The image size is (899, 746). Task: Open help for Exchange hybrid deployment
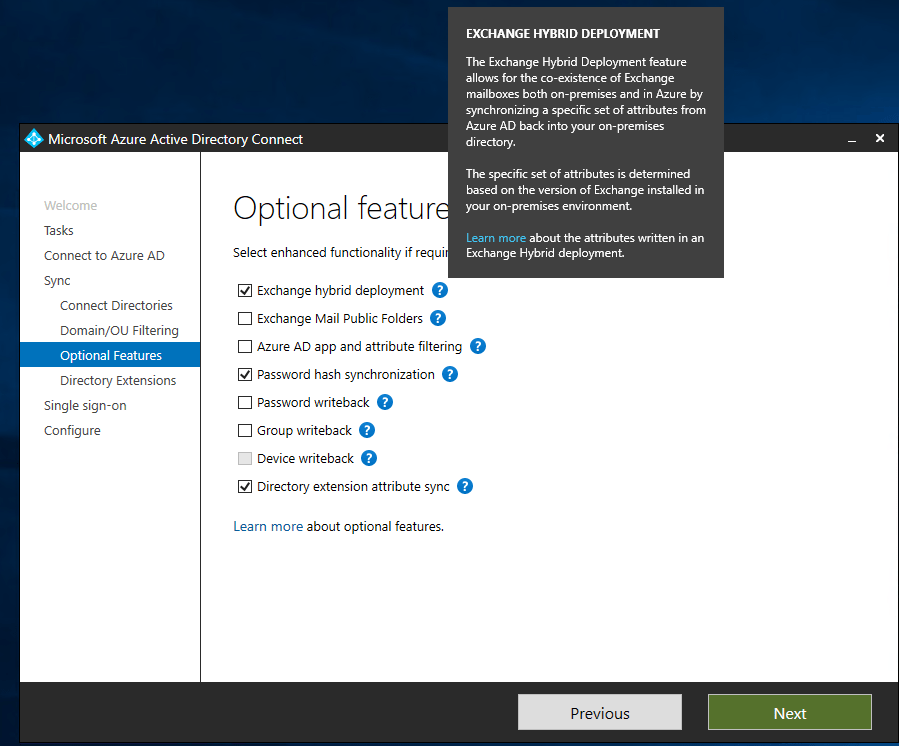click(x=440, y=290)
